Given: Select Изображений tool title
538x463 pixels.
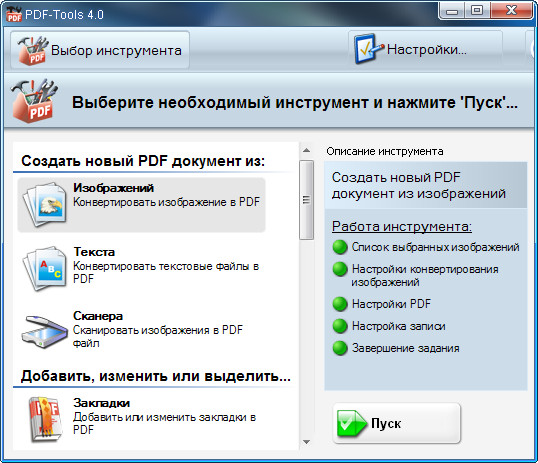Looking at the screenshot, I should coord(114,188).
